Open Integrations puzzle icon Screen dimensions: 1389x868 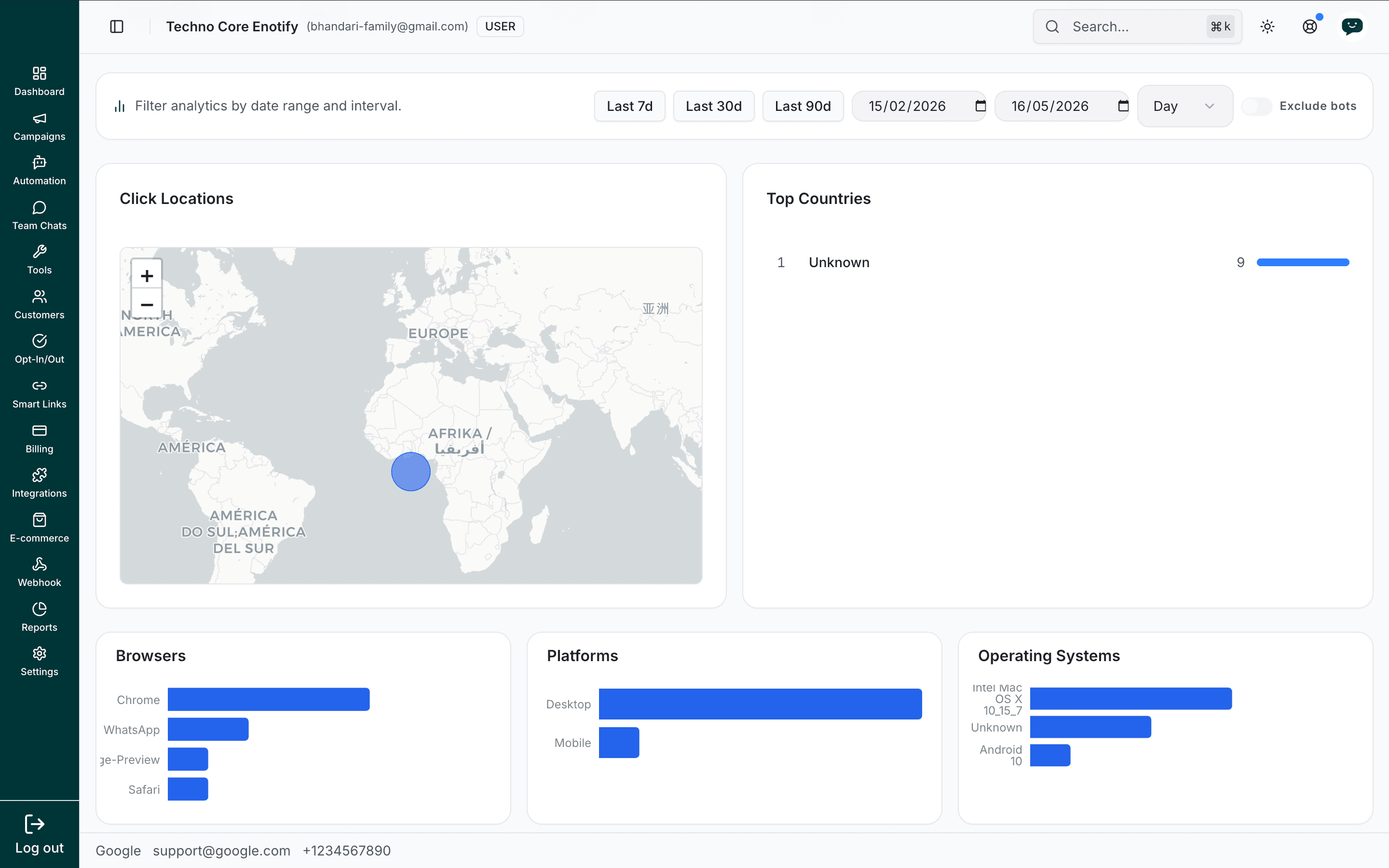pos(39,475)
